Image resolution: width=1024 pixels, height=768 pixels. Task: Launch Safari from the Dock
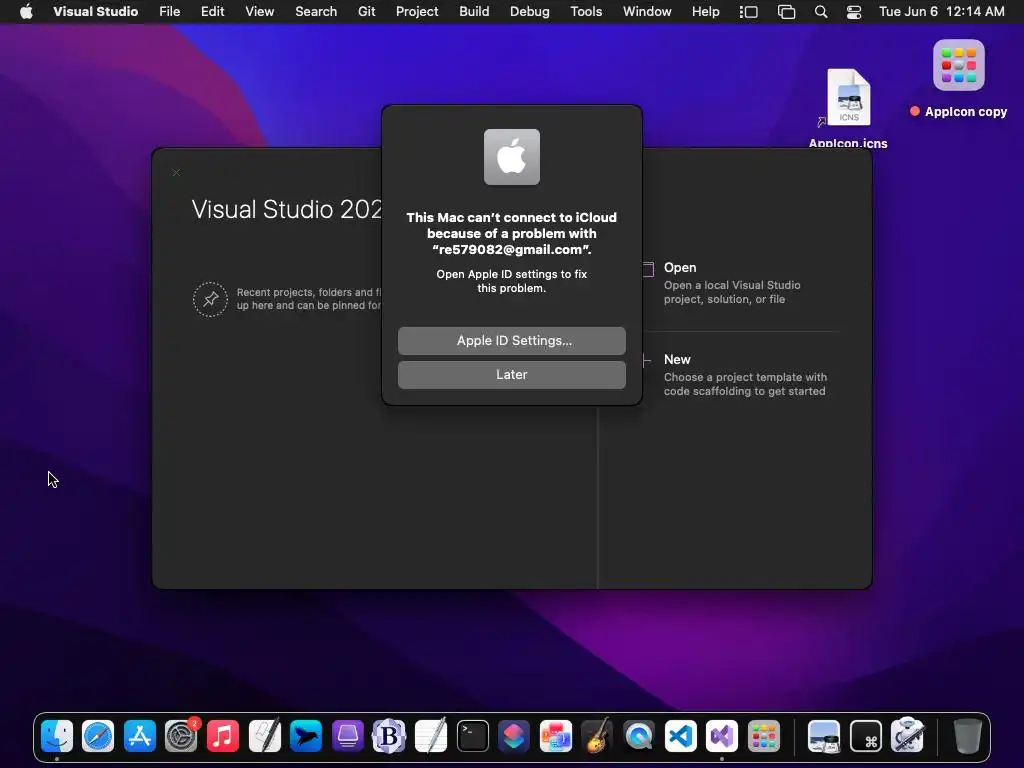[x=99, y=736]
